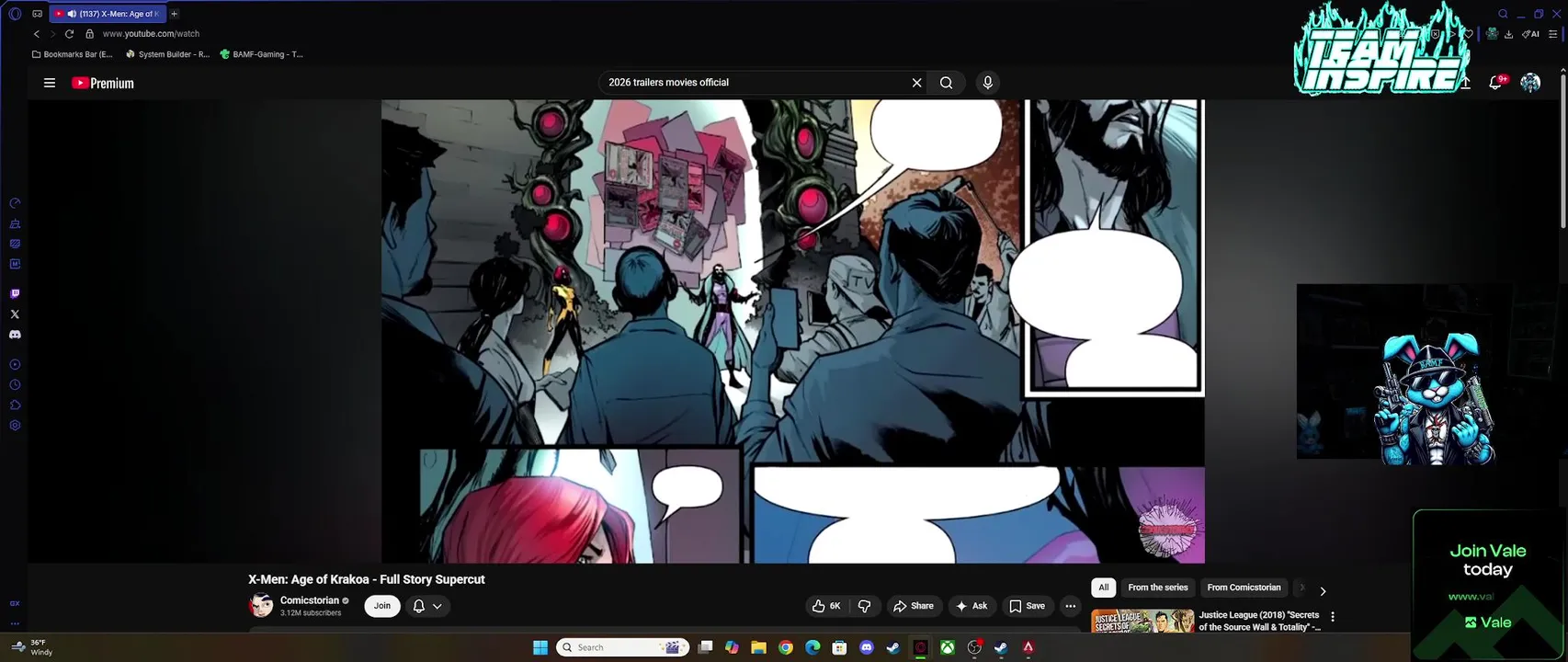Open a new browser tab with plus
Image resolution: width=1568 pixels, height=662 pixels.
[174, 14]
